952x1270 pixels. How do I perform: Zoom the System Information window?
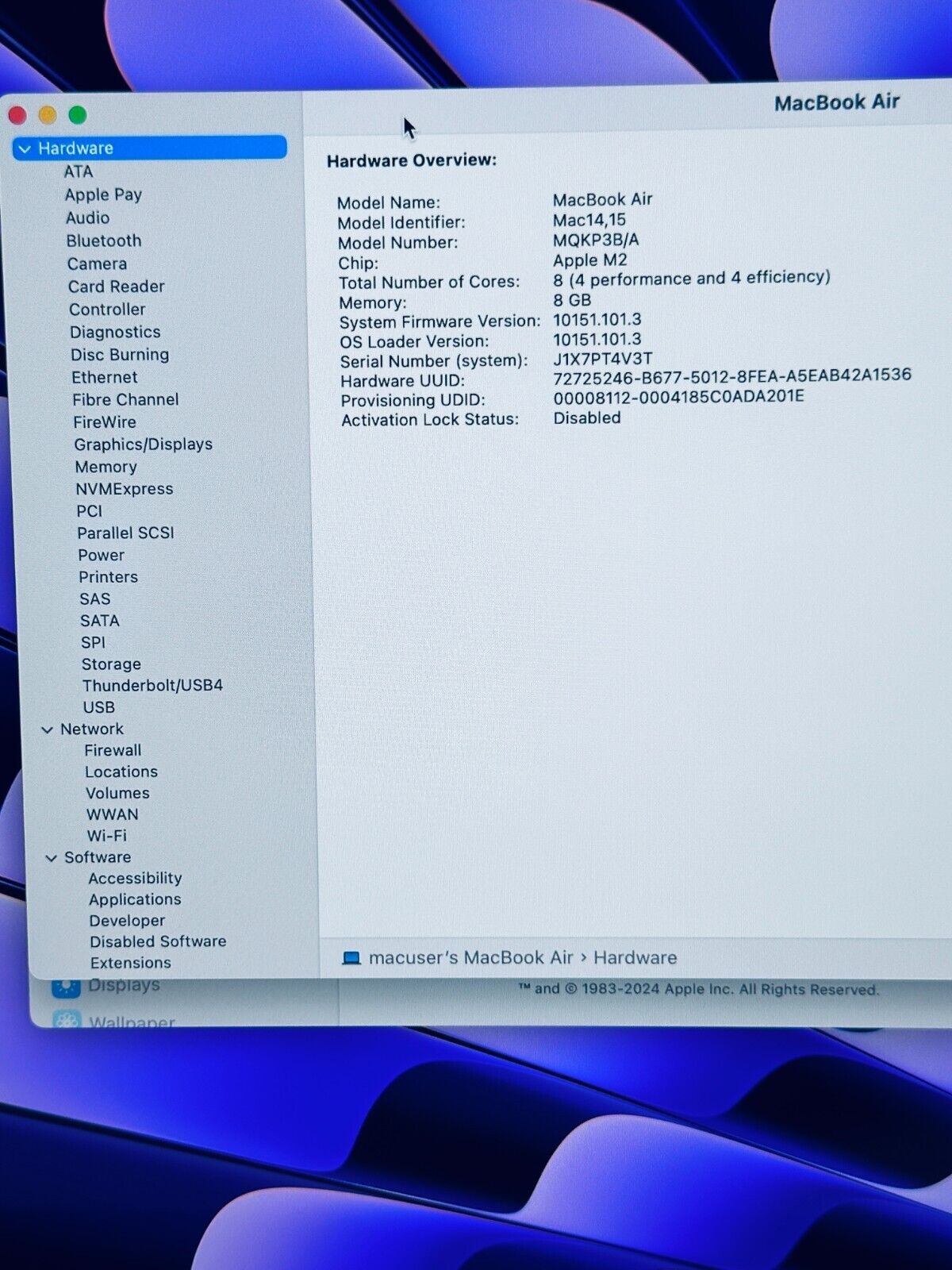pyautogui.click(x=78, y=115)
